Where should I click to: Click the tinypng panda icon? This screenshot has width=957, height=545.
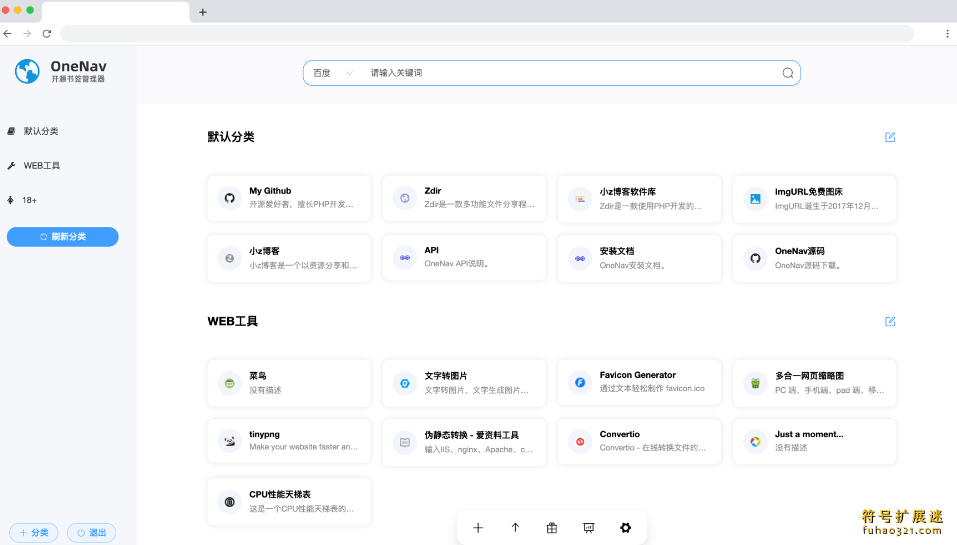pos(229,442)
